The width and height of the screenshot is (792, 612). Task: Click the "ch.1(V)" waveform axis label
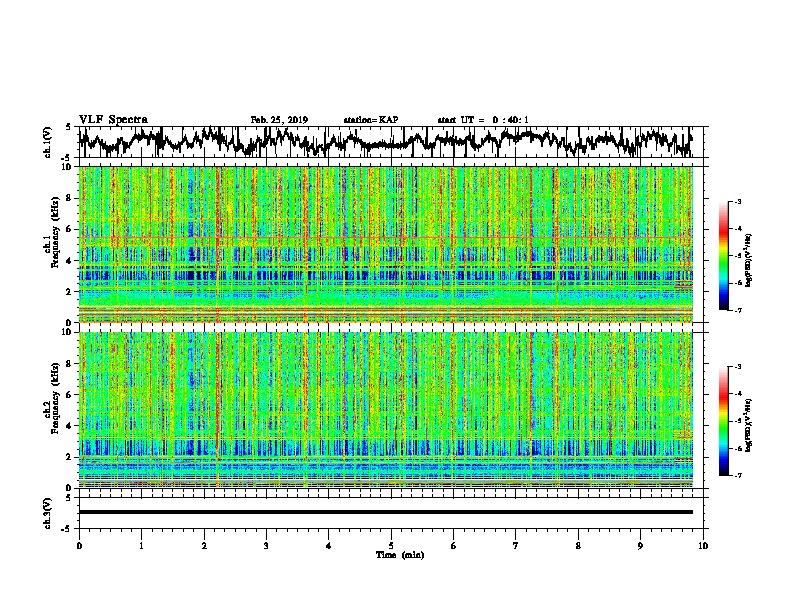[48, 142]
